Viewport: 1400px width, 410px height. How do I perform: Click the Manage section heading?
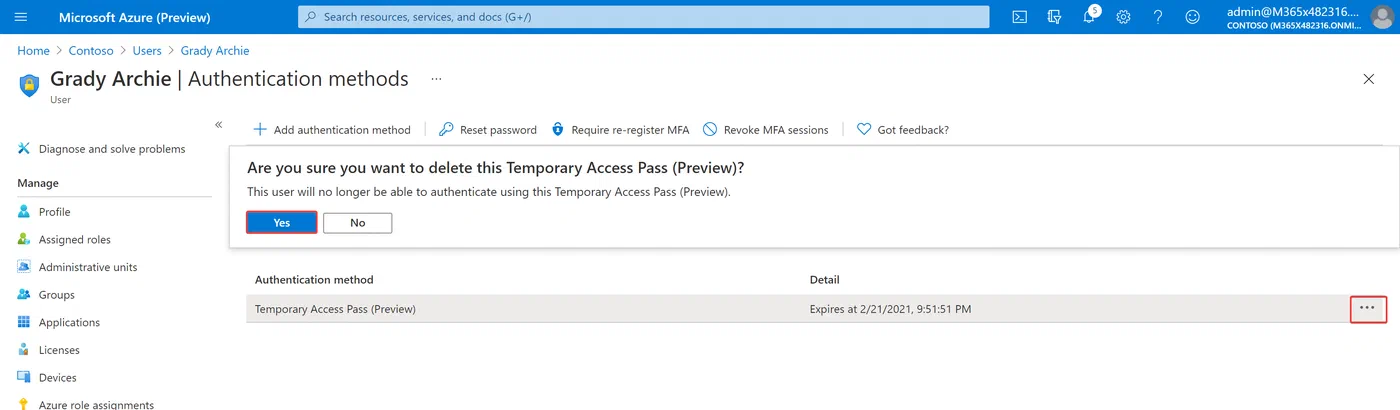(x=38, y=183)
